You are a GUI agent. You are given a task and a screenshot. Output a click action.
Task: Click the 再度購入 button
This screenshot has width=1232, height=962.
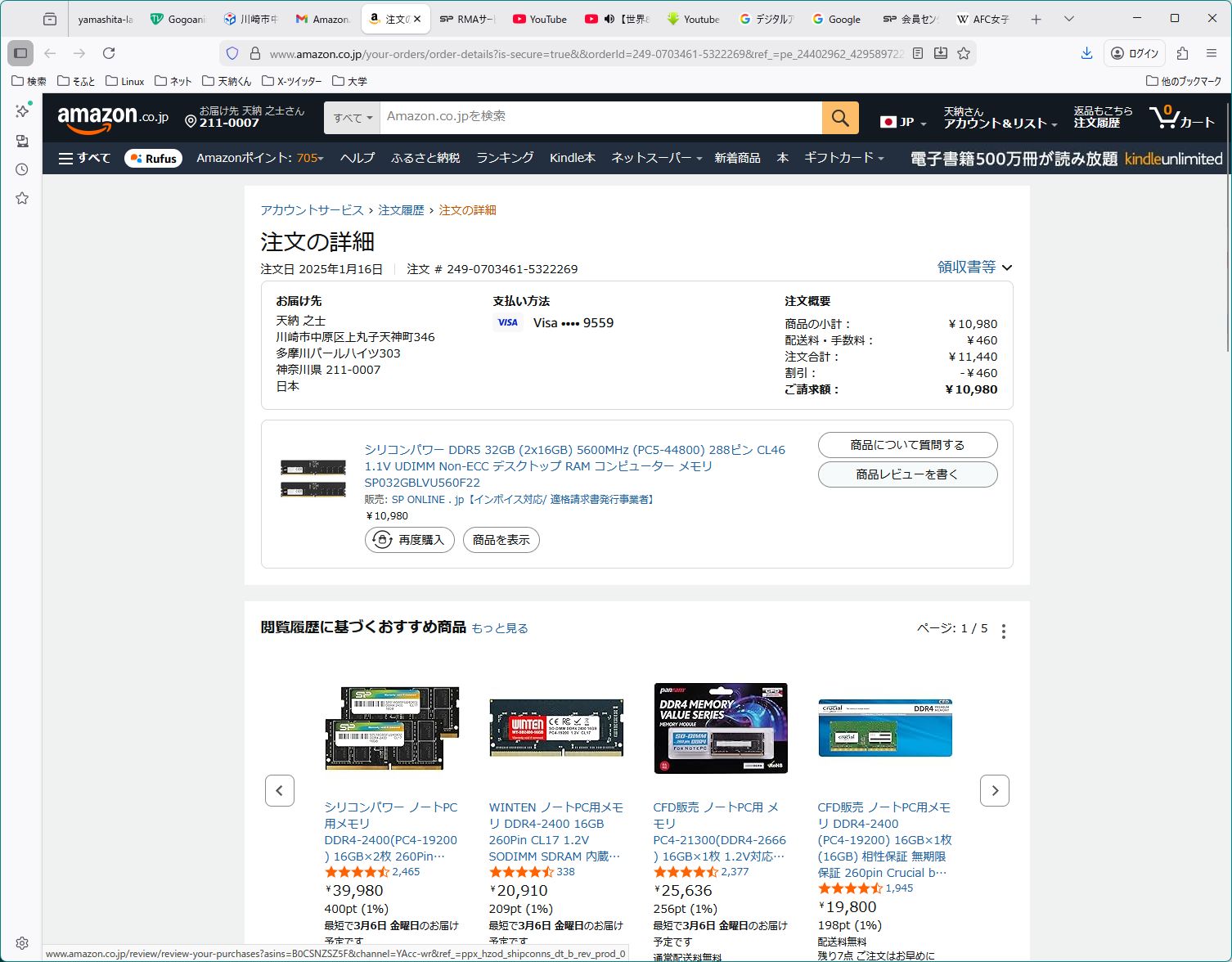pos(409,540)
